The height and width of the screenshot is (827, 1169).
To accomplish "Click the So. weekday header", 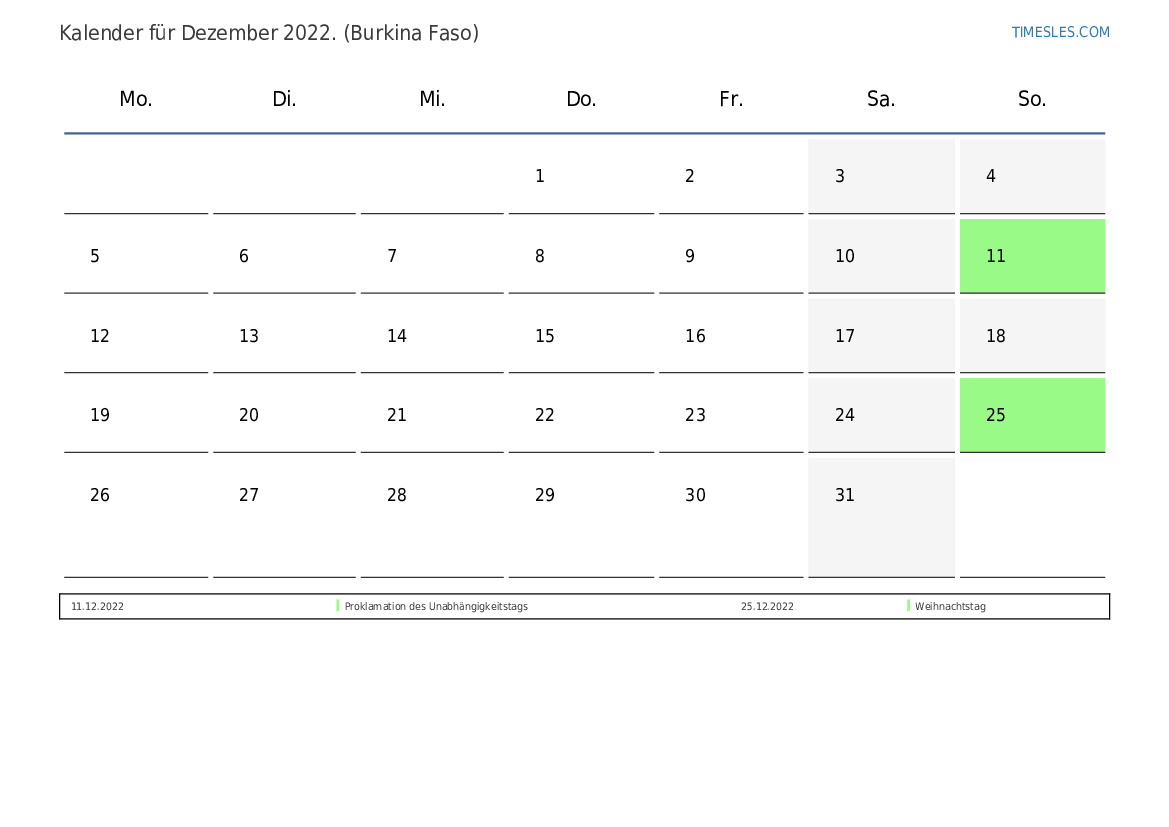I will [x=1032, y=98].
